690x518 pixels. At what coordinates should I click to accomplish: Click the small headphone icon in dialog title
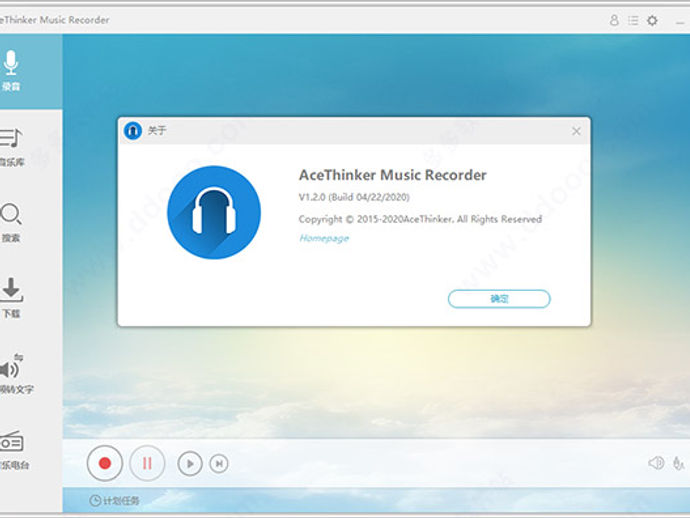[132, 131]
